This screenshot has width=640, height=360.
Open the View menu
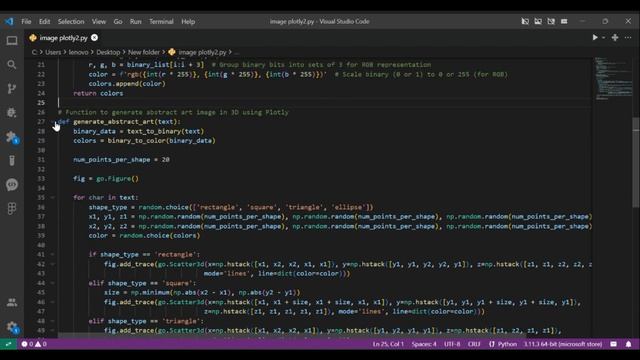[x=99, y=21]
